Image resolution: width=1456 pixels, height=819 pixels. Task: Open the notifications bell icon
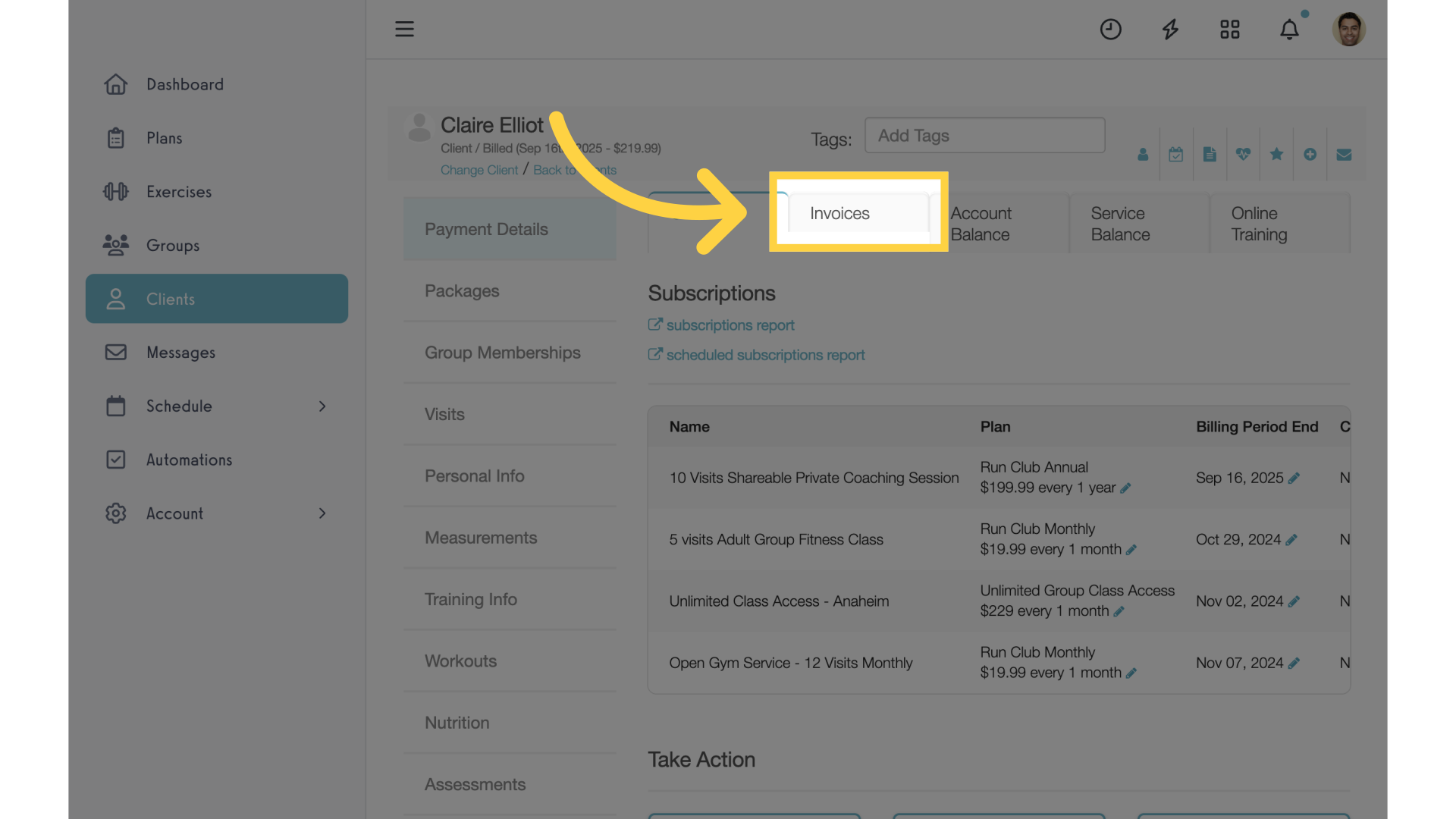tap(1289, 29)
